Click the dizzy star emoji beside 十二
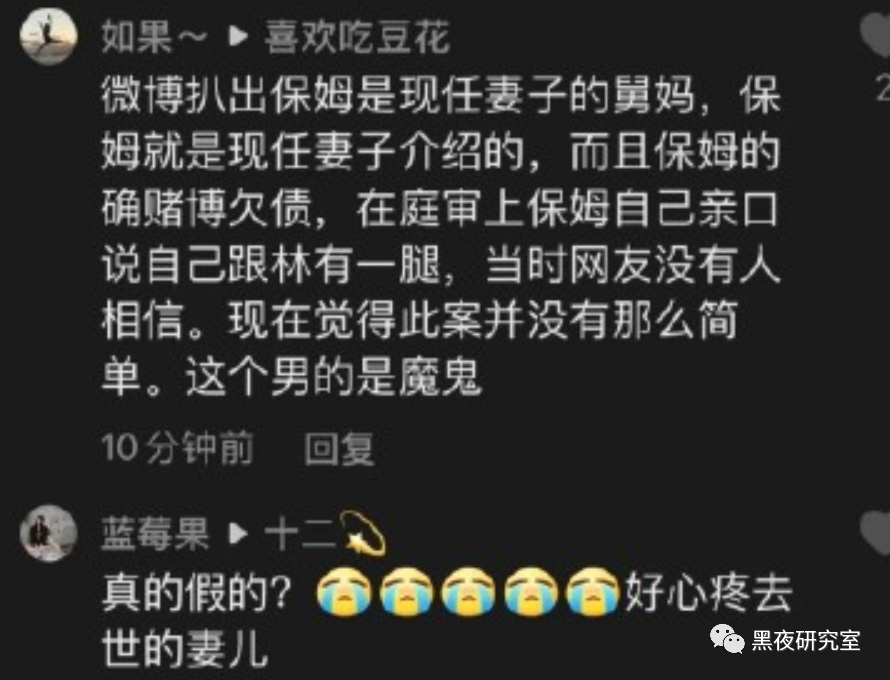The width and height of the screenshot is (890, 680). pyautogui.click(x=363, y=533)
